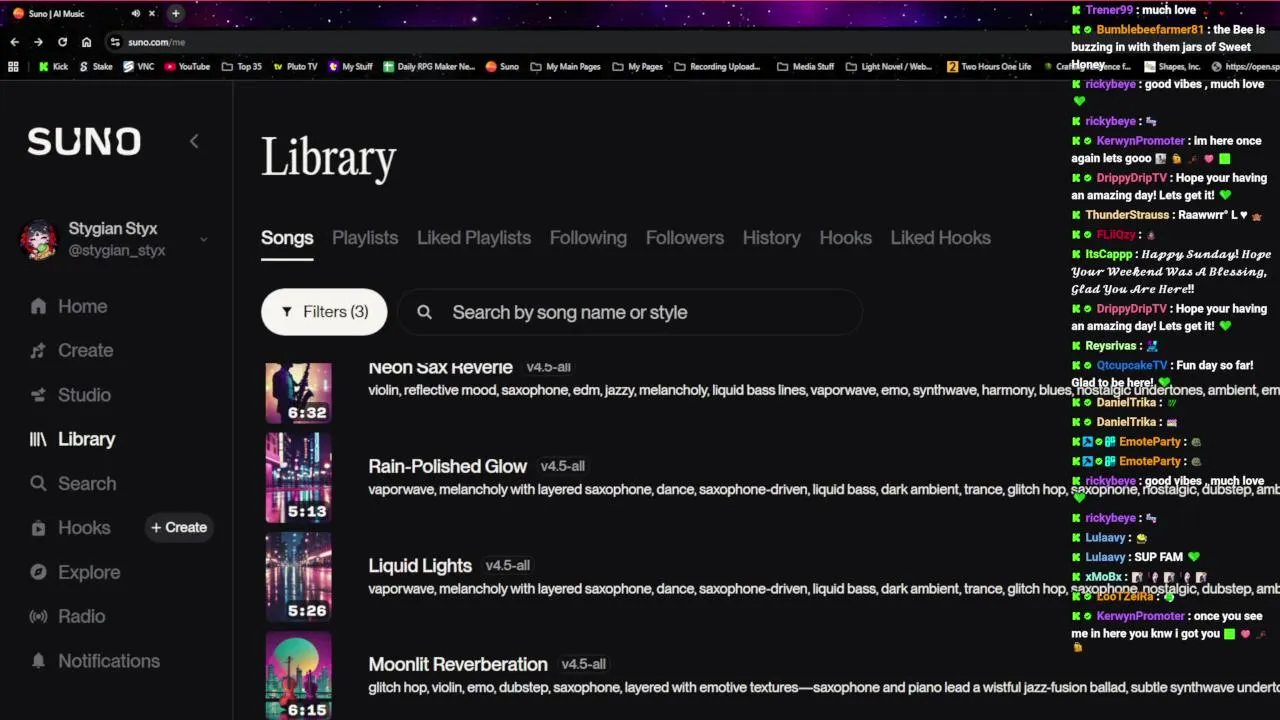
Task: Expand the Top 35 bookmark folder
Action: [x=242, y=67]
